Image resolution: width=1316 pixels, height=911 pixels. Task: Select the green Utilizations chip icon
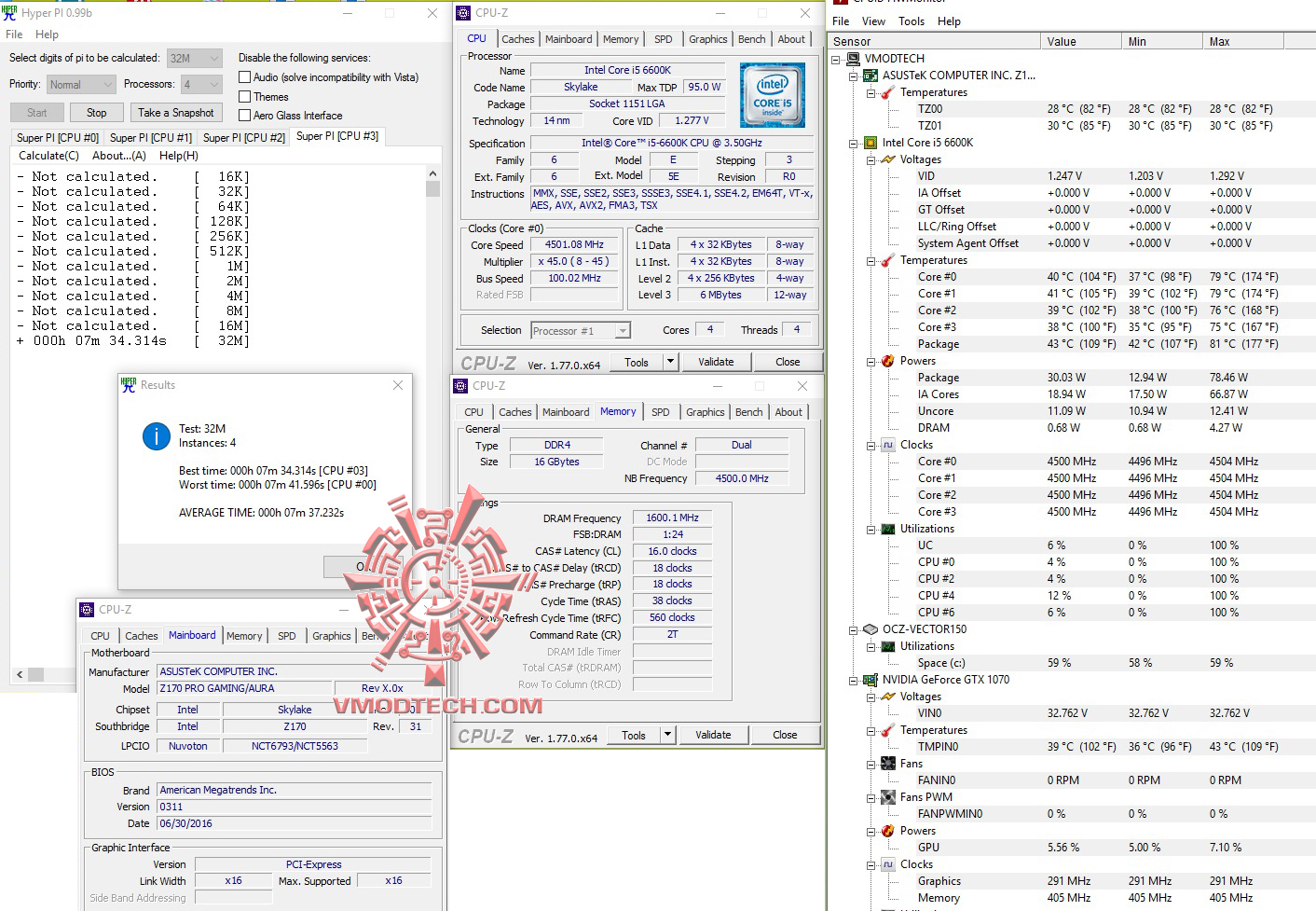(886, 529)
